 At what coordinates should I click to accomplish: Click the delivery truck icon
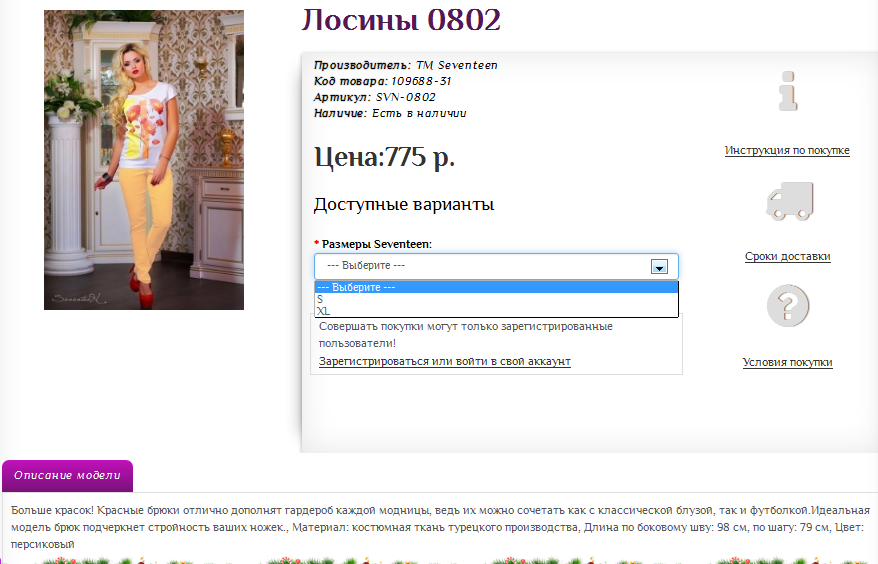790,201
